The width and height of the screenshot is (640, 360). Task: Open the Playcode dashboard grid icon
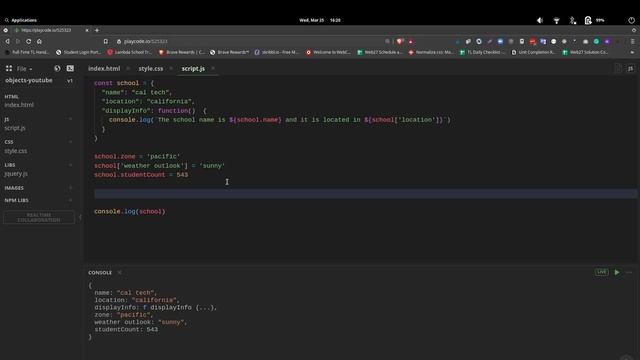(9, 69)
